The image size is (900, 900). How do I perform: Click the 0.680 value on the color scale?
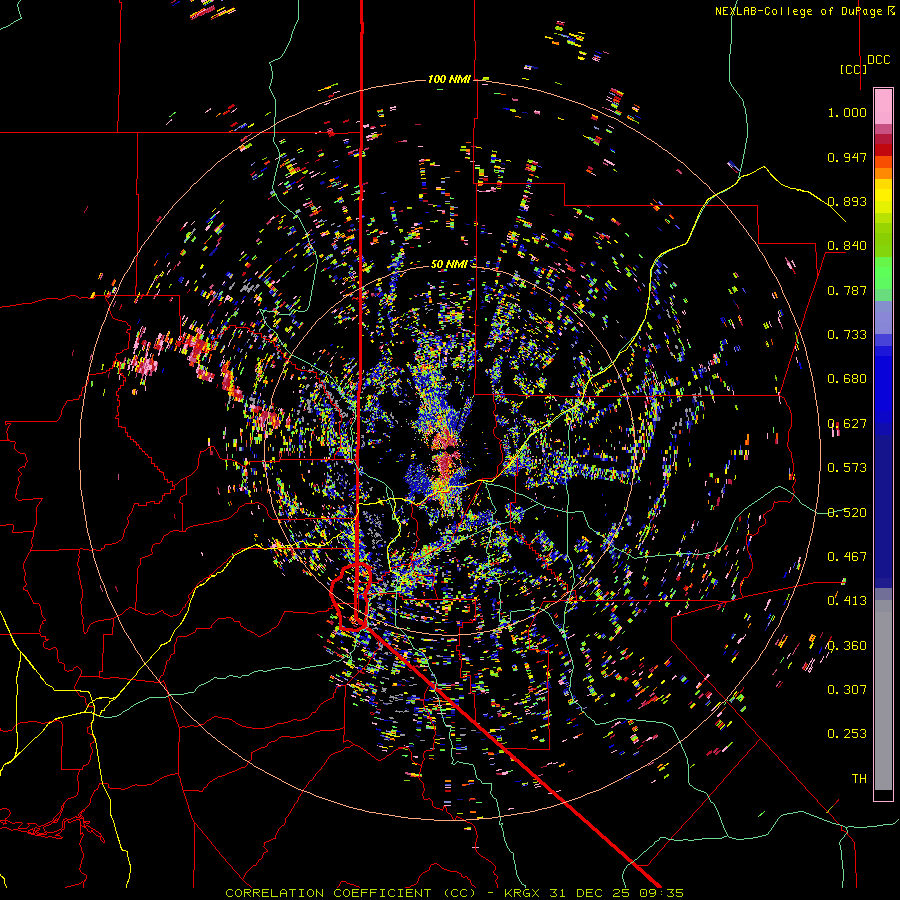click(847, 379)
